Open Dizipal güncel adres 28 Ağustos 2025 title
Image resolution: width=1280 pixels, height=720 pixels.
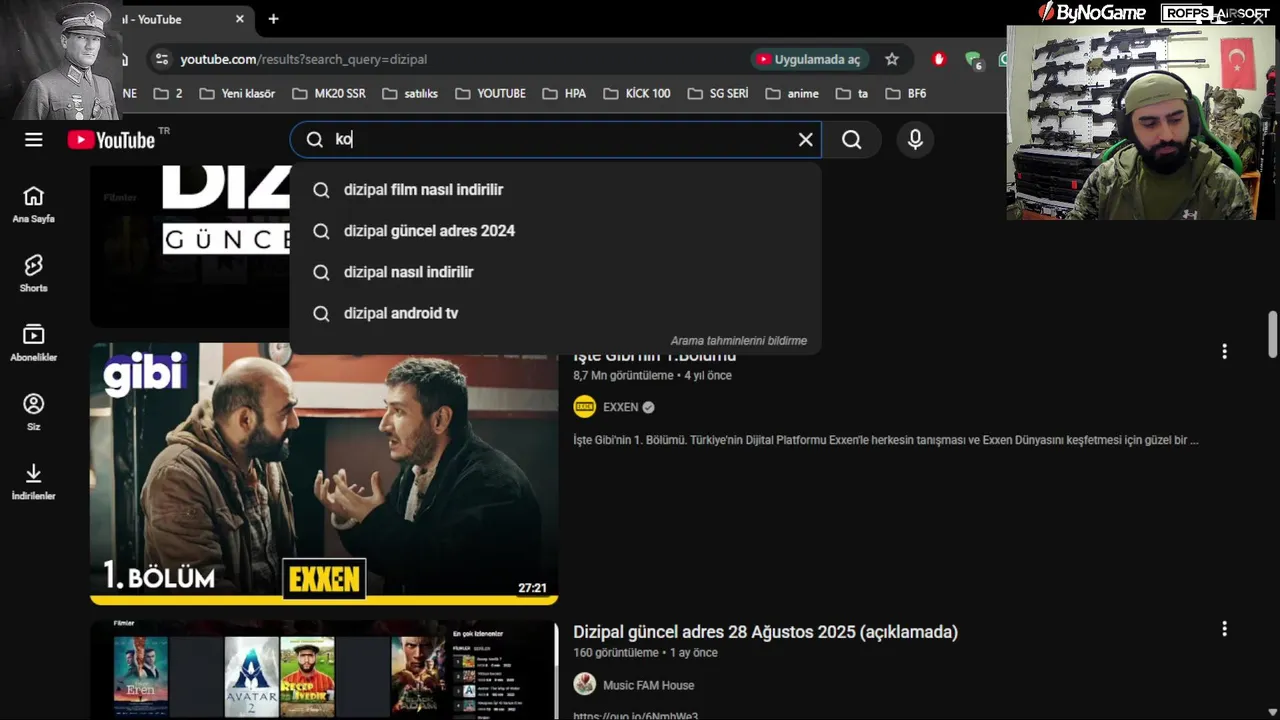[765, 632]
